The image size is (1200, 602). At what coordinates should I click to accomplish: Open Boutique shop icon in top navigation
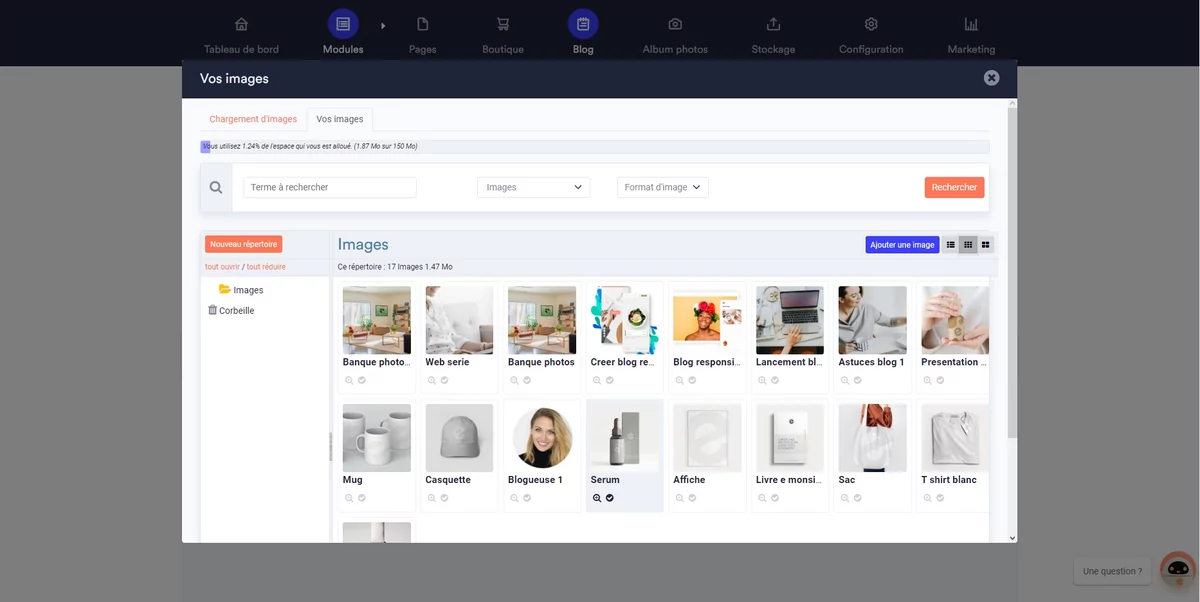[x=503, y=24]
